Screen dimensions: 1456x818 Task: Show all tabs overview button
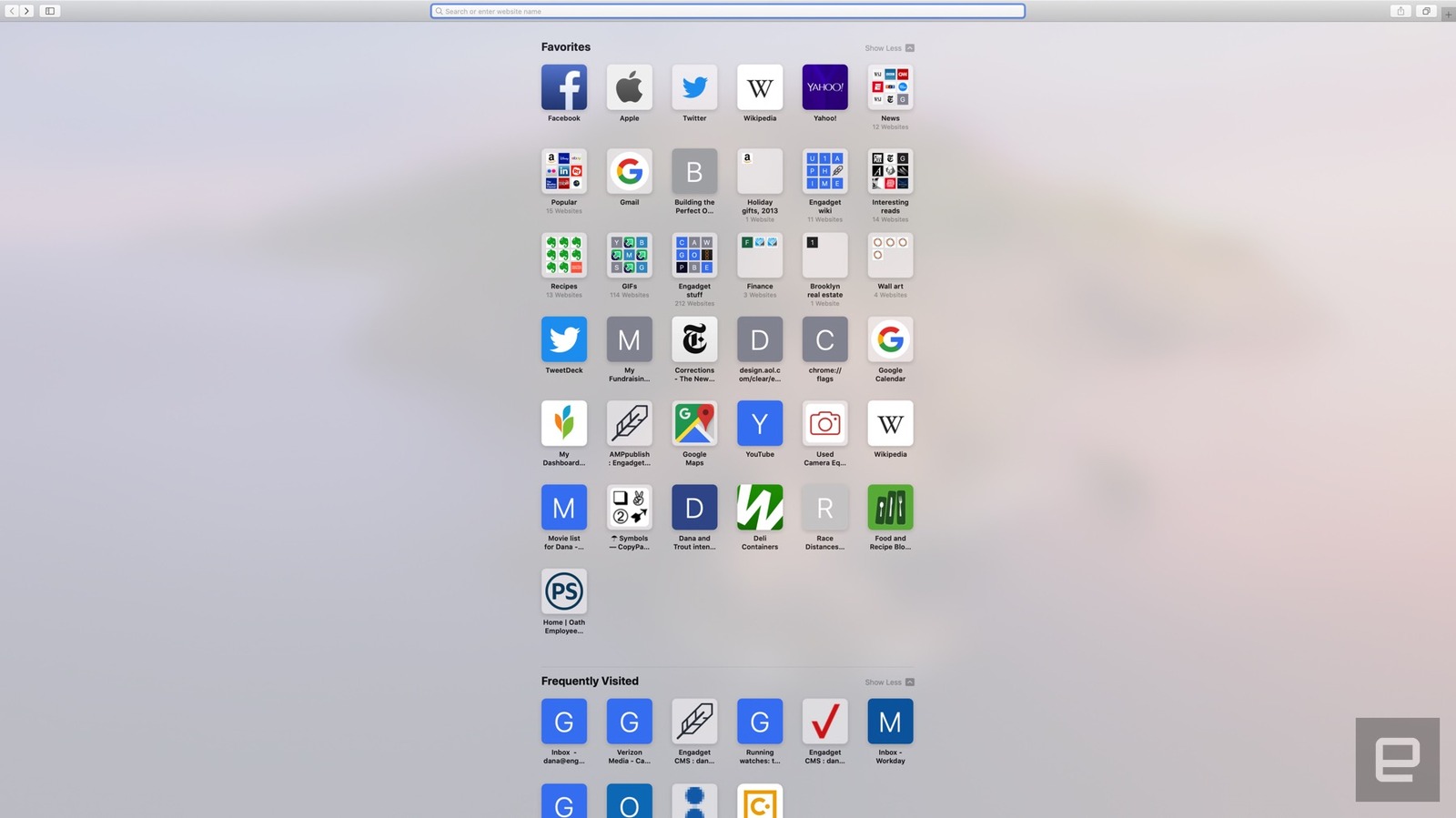(1426, 11)
